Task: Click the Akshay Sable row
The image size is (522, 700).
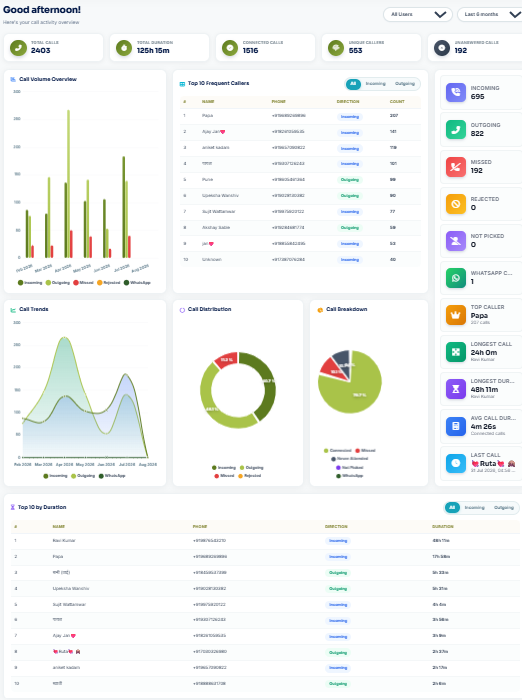Action: [x=300, y=228]
